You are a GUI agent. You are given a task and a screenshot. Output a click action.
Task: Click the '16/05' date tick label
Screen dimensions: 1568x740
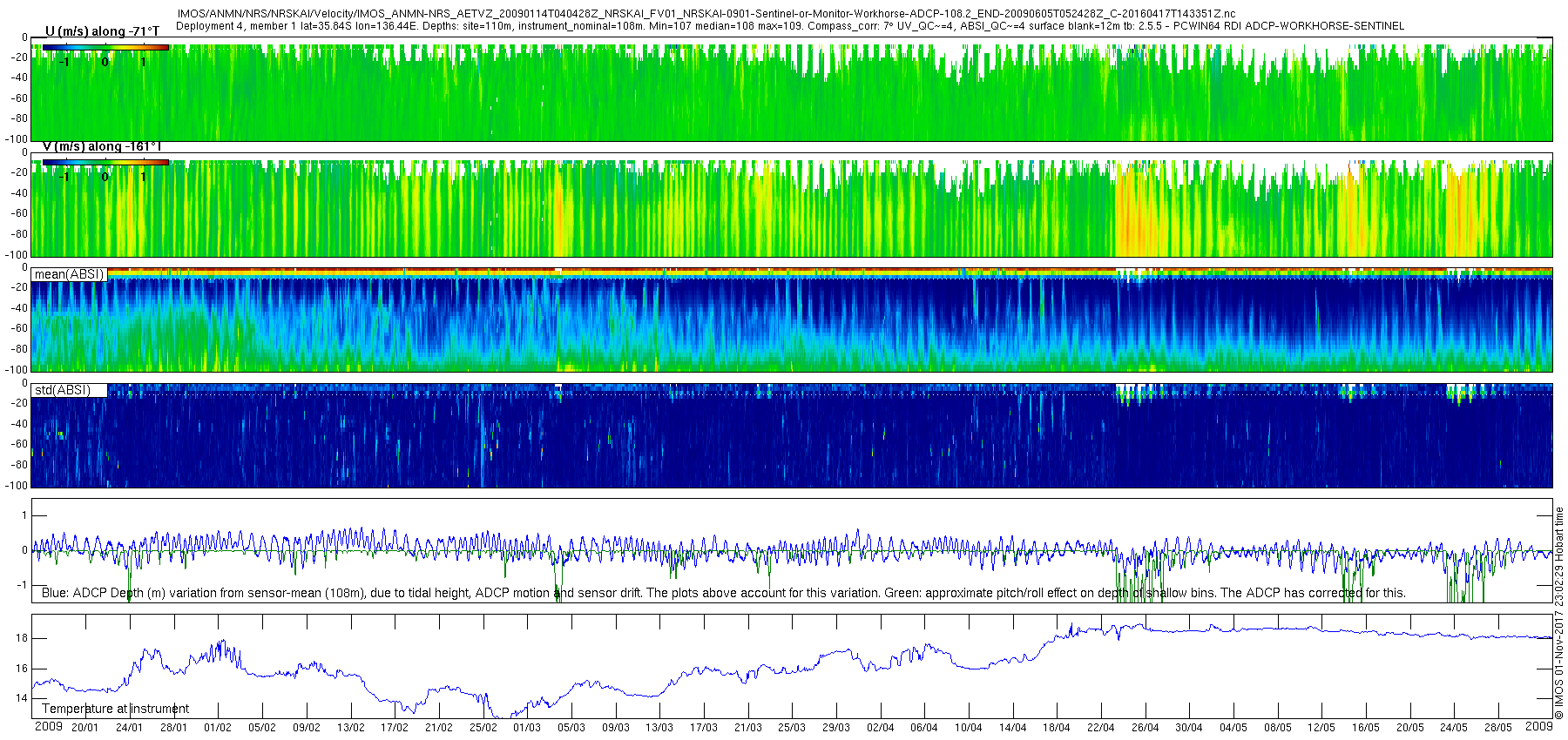coord(1366,728)
